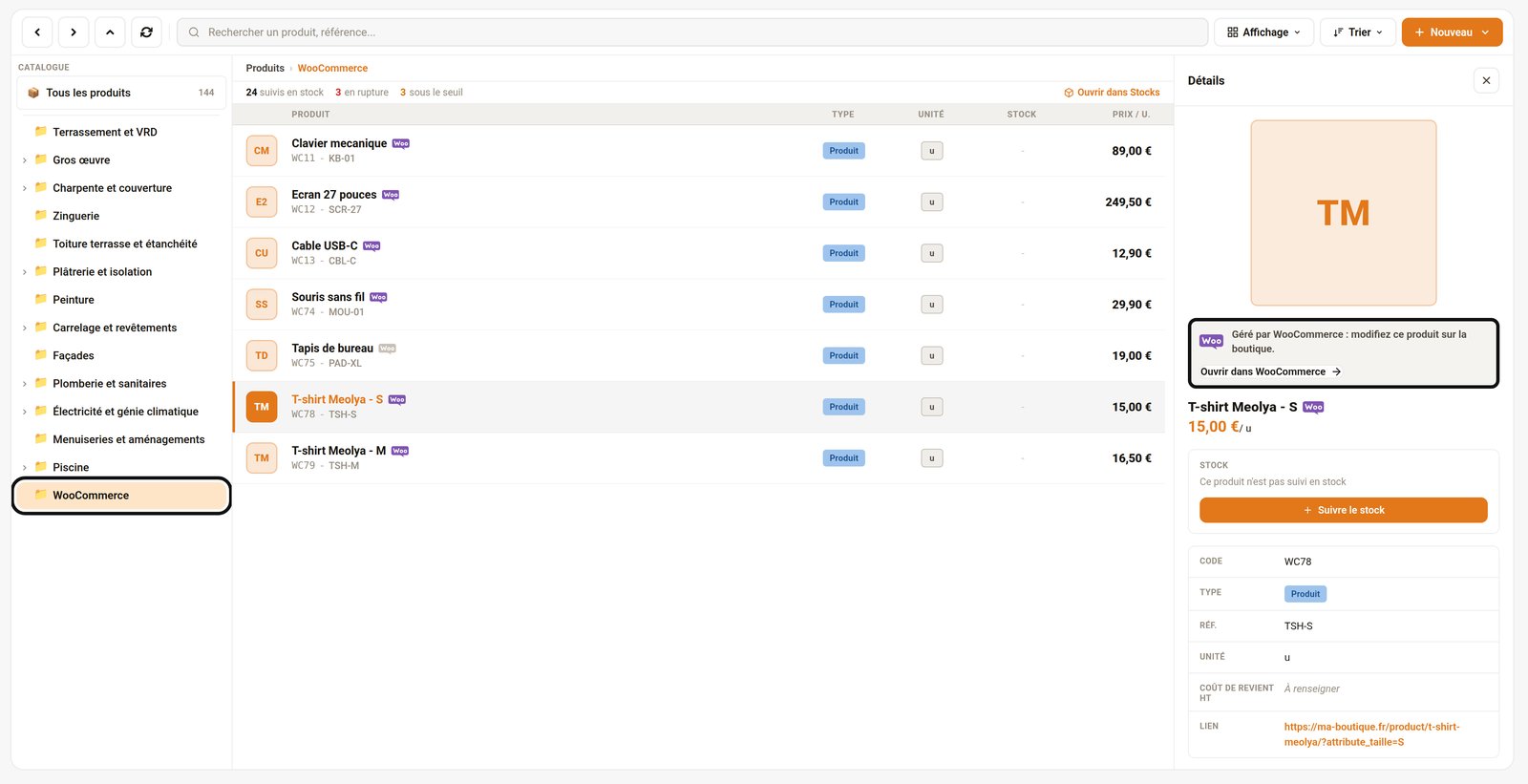Screen dimensions: 1528x784
Task: Click Ouvrir dans Stocks link
Action: coord(1112,93)
